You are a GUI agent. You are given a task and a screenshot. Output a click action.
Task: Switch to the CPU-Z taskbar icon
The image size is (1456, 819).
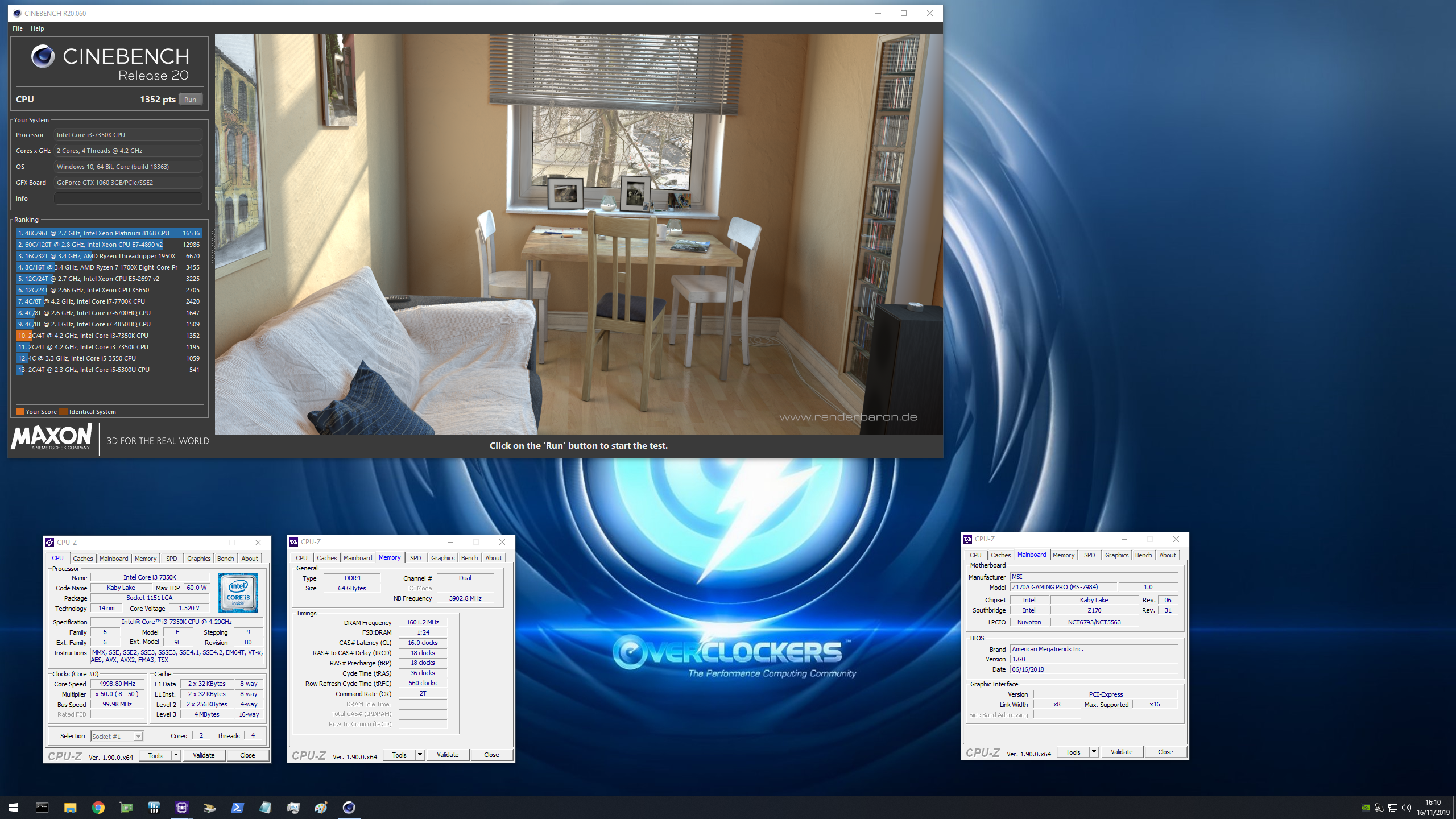click(x=181, y=807)
